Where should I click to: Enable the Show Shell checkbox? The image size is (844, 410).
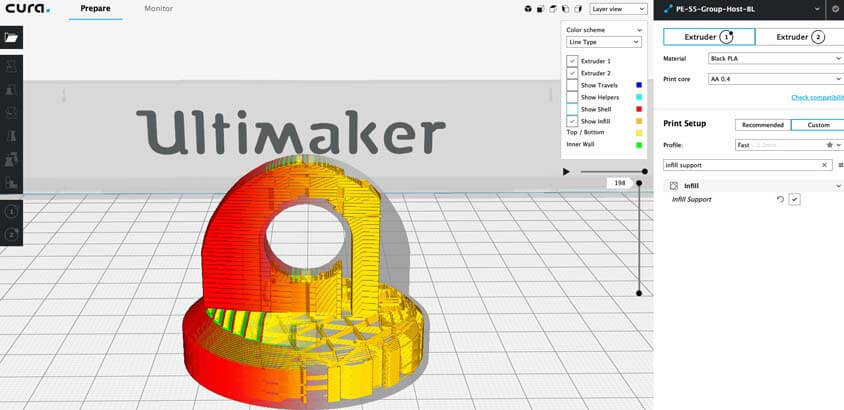pyautogui.click(x=572, y=109)
